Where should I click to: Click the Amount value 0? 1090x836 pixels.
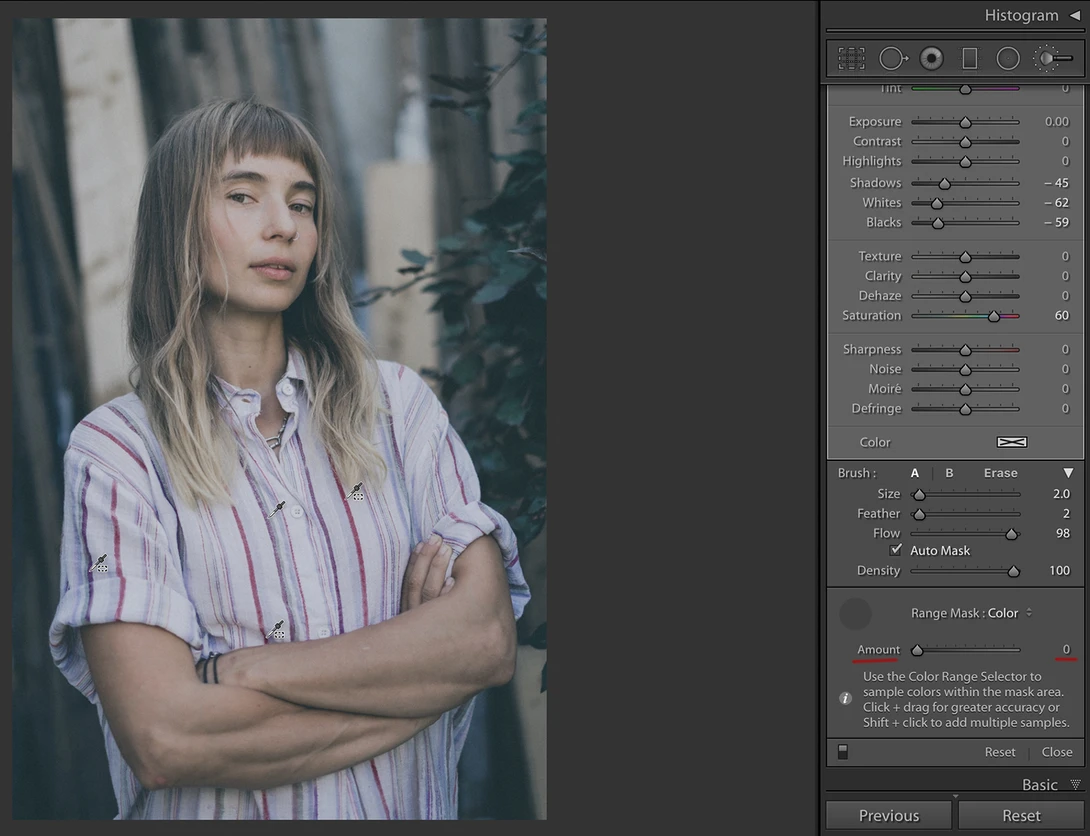(1066, 649)
